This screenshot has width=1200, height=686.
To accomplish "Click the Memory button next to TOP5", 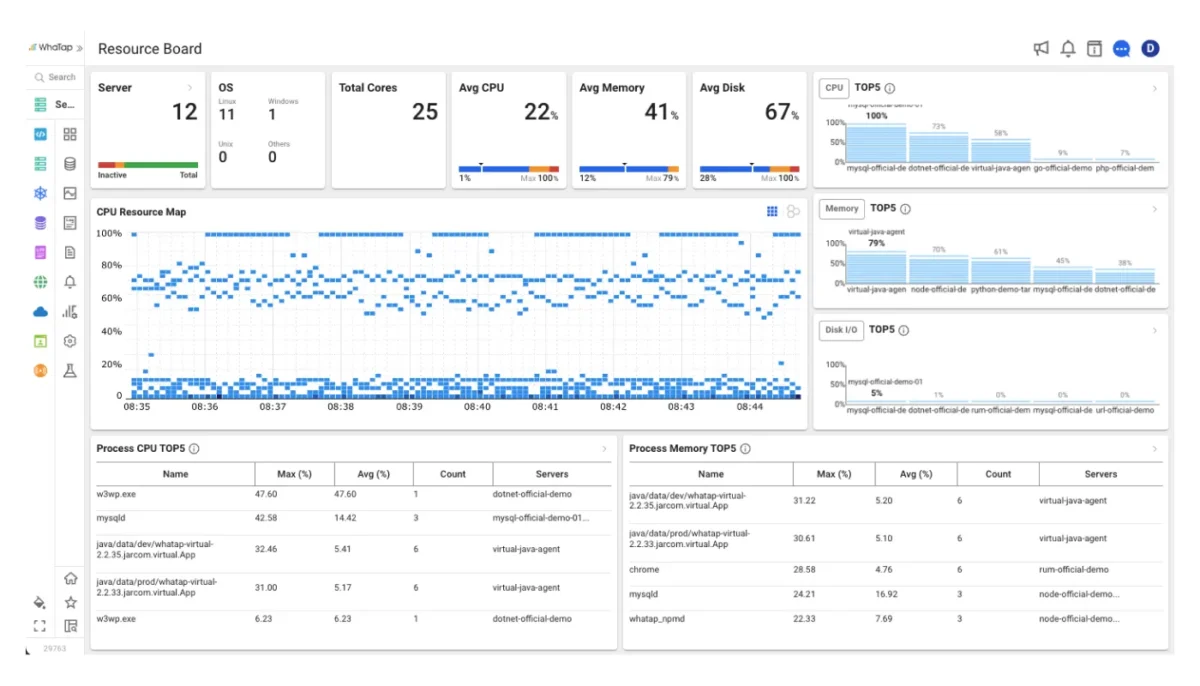I will point(842,209).
